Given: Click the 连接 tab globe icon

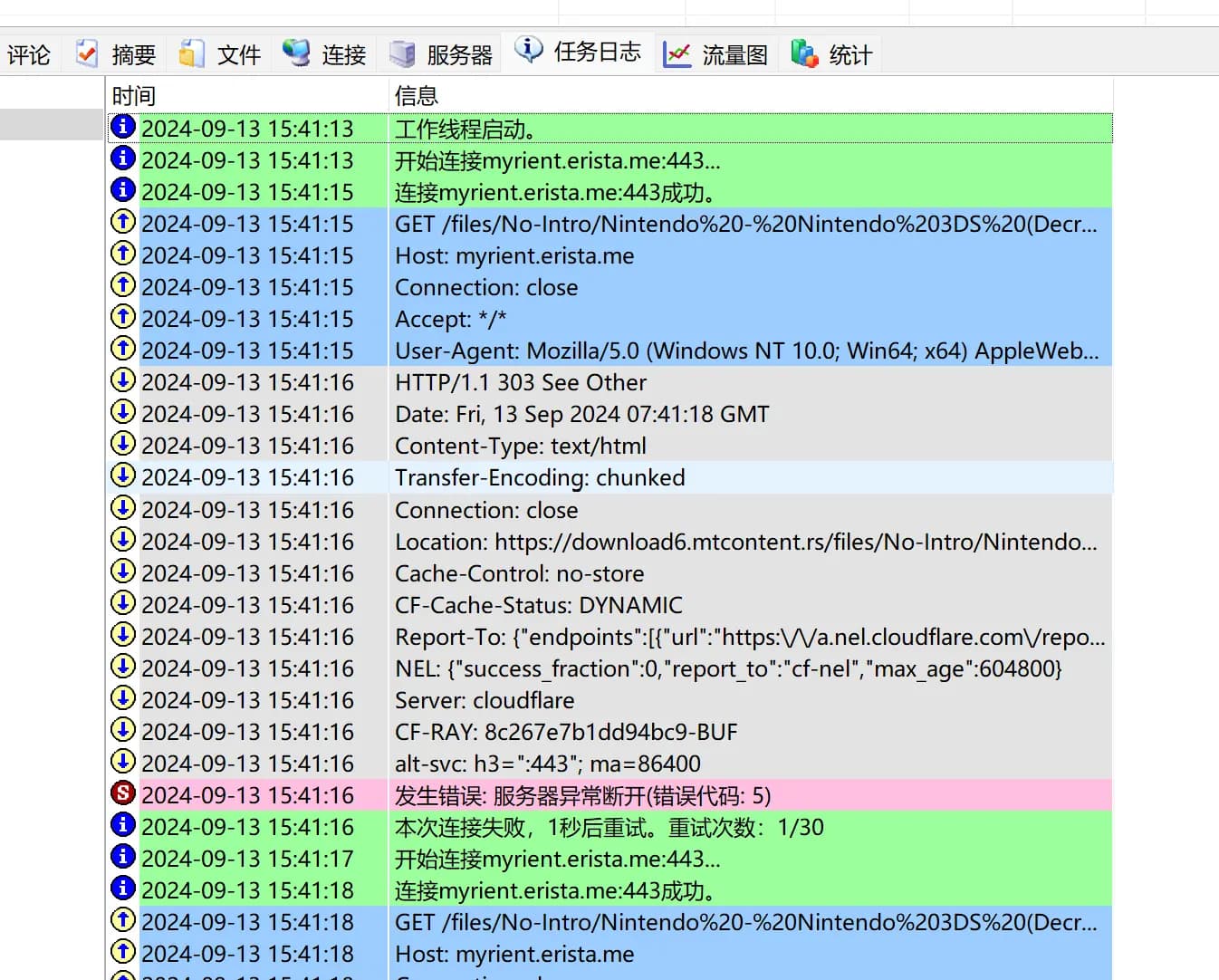Looking at the screenshot, I should [x=296, y=53].
